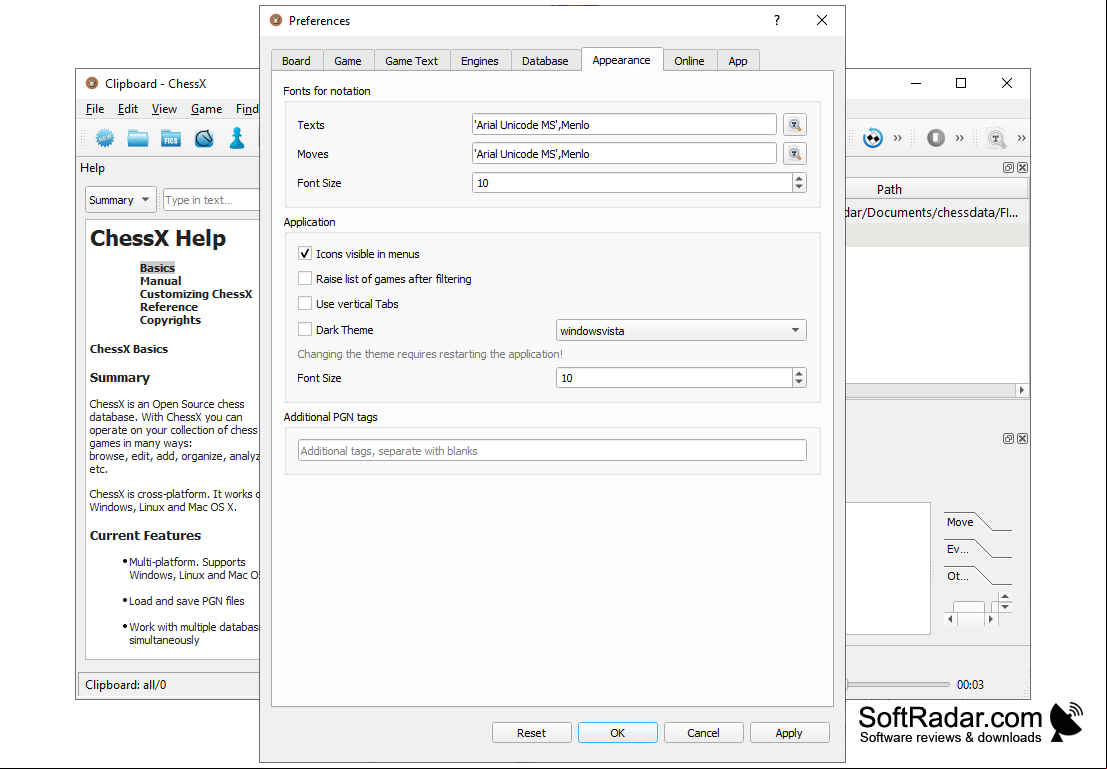
Task: Click the blue pawn toolbar icon
Action: pyautogui.click(x=237, y=138)
